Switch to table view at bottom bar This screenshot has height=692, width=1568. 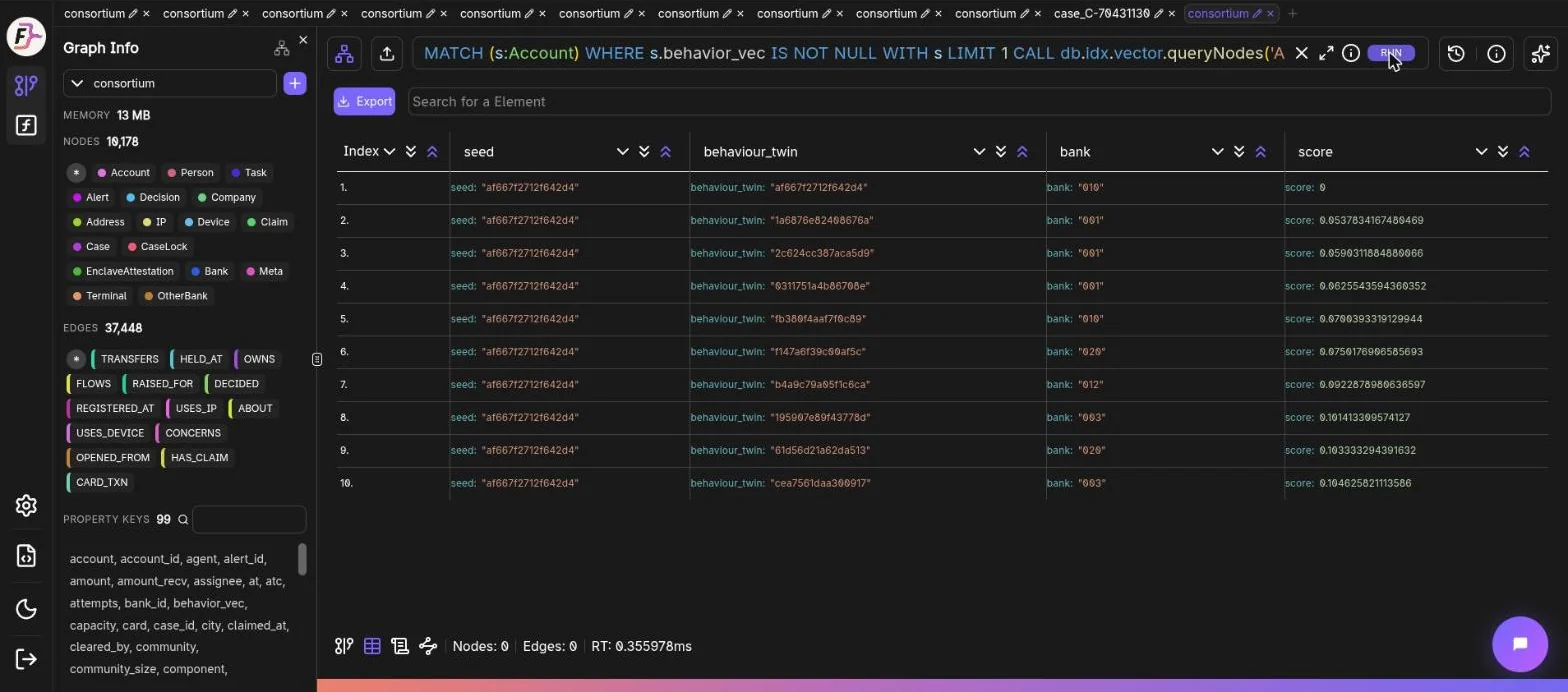pyautogui.click(x=372, y=646)
